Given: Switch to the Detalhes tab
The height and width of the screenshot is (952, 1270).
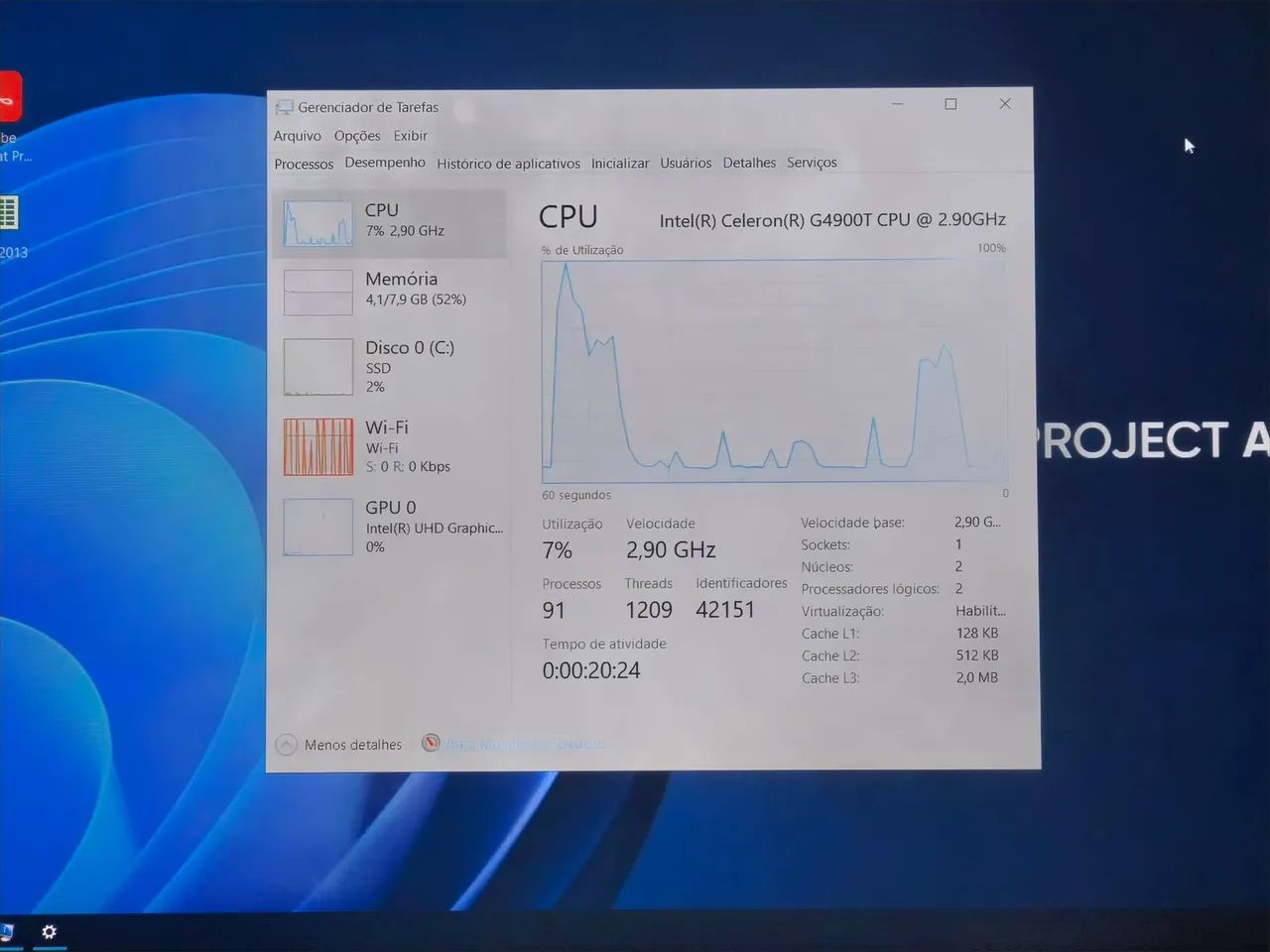Looking at the screenshot, I should [749, 163].
